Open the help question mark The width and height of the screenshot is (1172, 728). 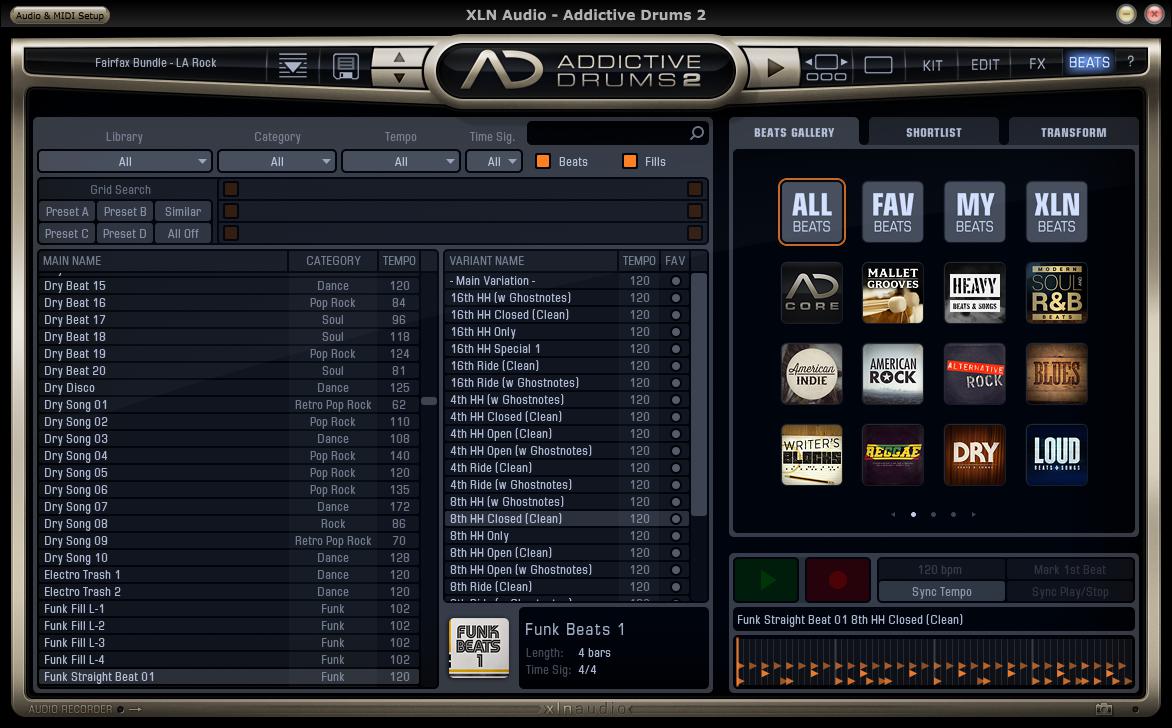(1130, 62)
